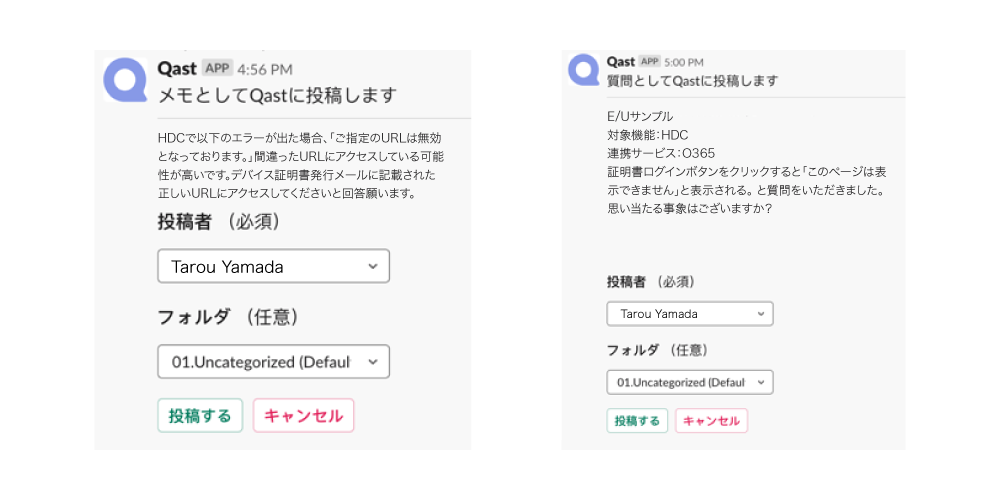
Task: Expand the 01.Uncategorized folder dropdown in question form
Action: [x=690, y=382]
